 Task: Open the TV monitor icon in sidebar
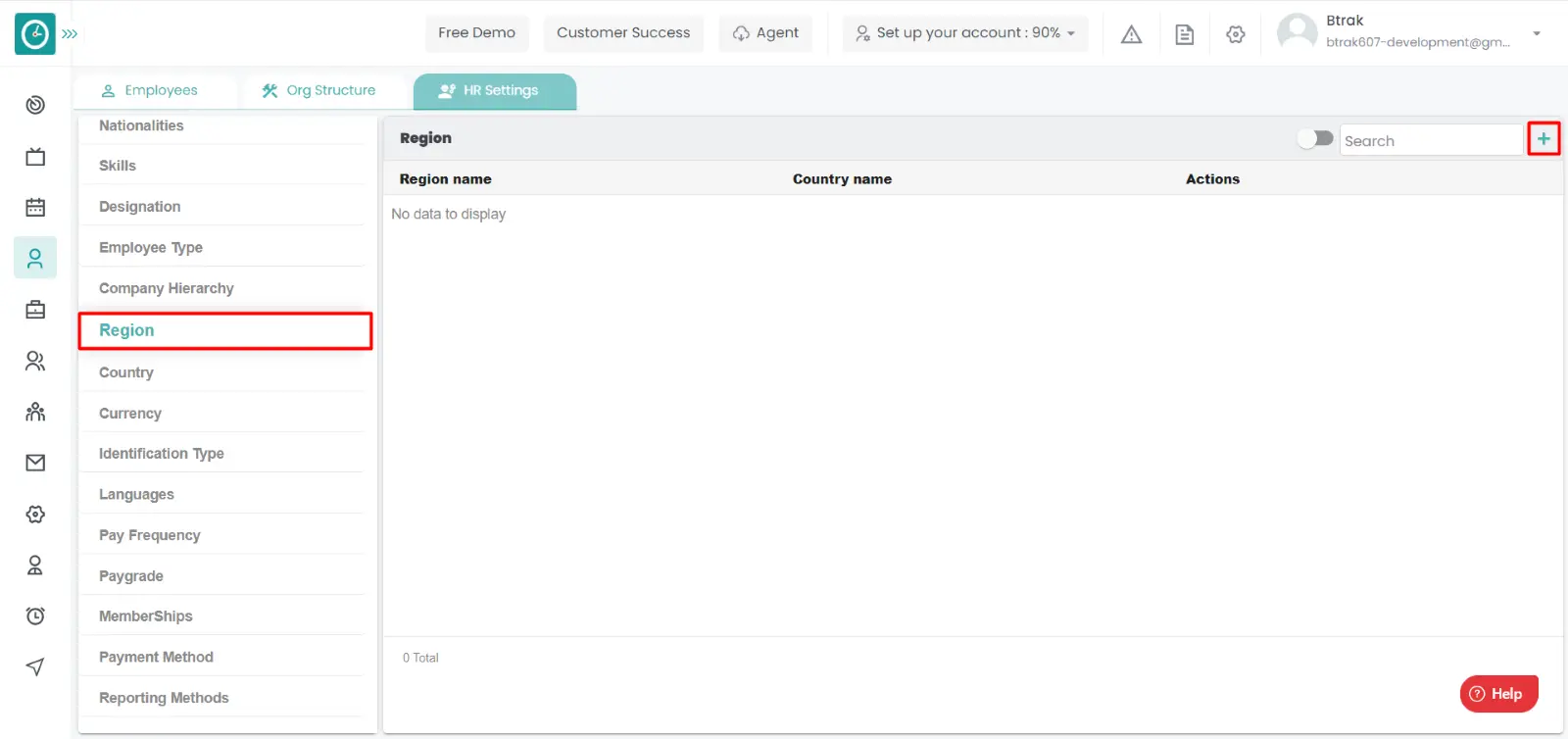pos(35,157)
